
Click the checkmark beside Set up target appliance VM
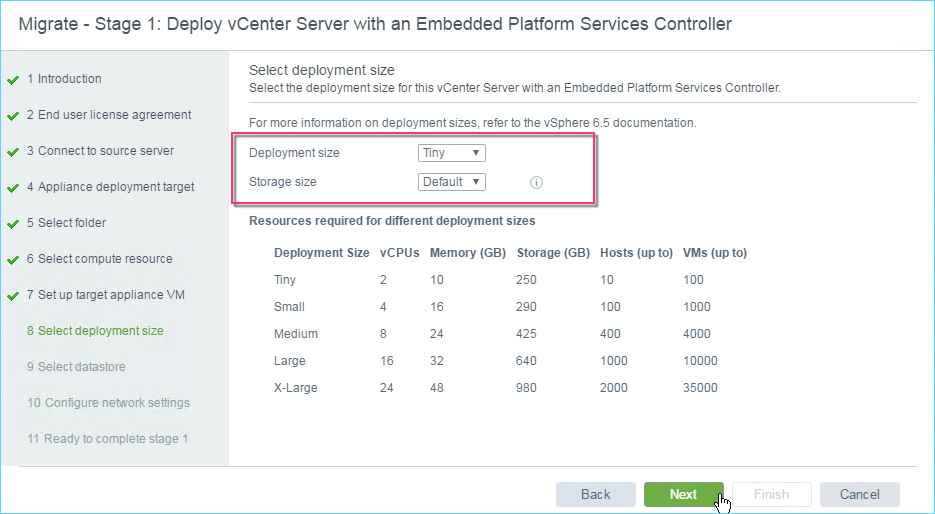click(13, 296)
